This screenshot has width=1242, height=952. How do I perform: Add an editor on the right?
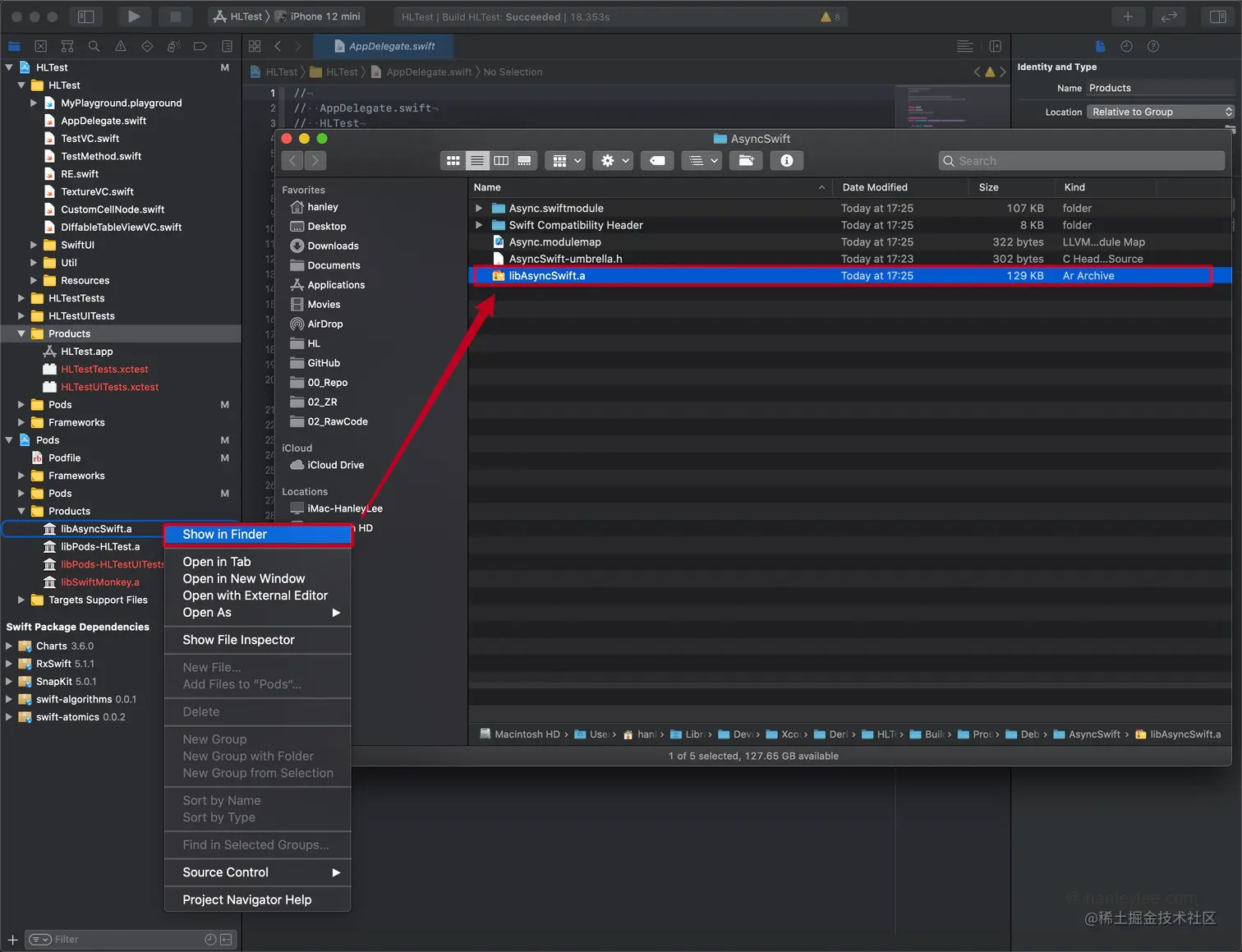(x=996, y=46)
